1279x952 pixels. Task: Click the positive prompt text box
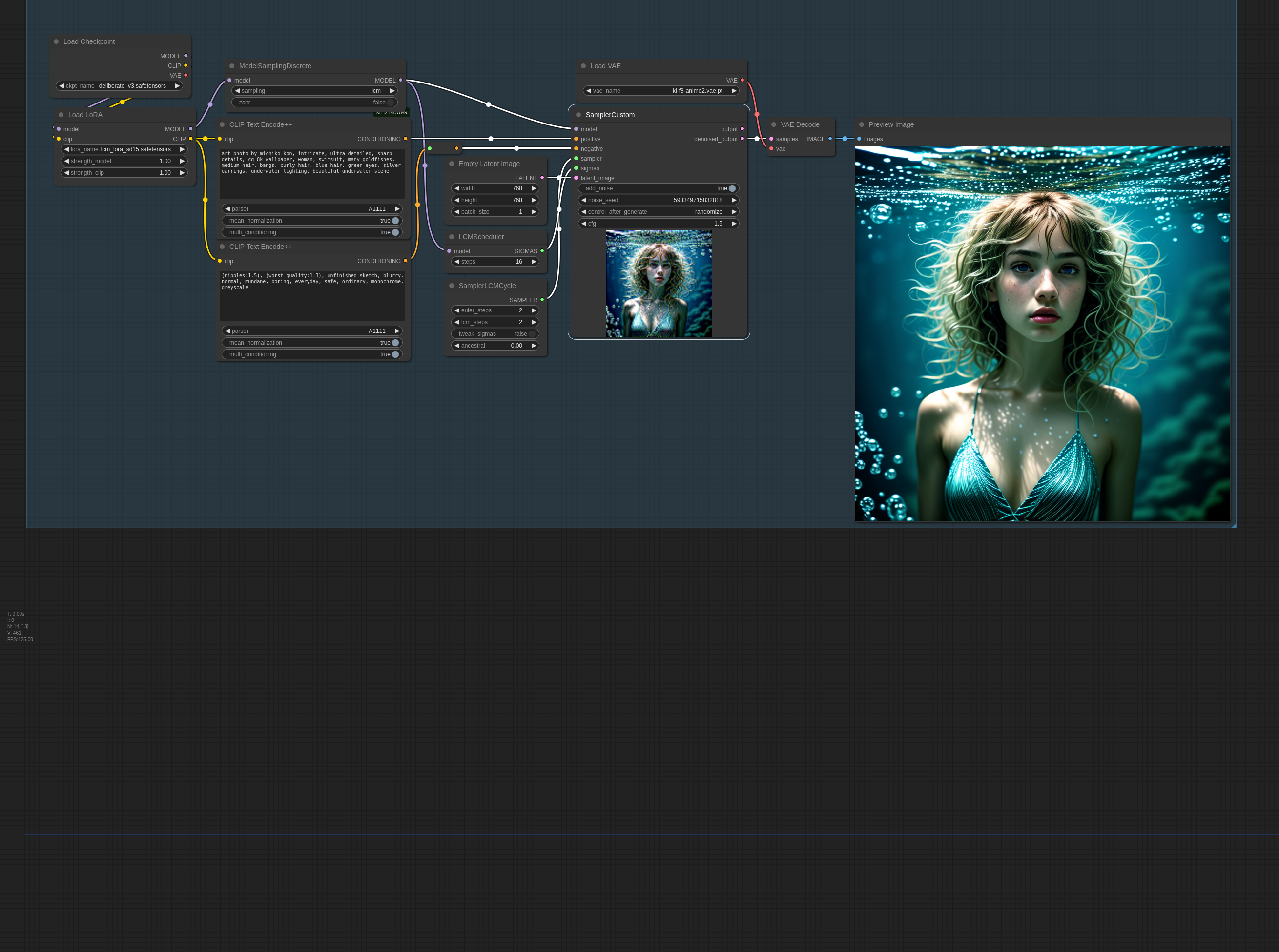[x=311, y=173]
